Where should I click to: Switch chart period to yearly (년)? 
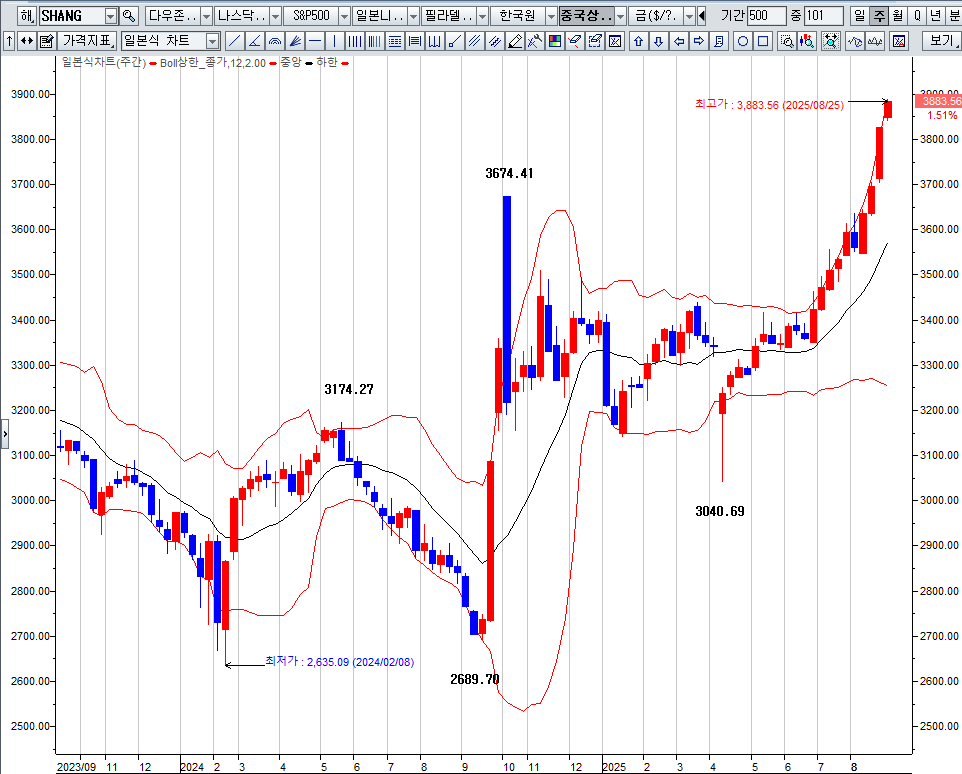[935, 16]
